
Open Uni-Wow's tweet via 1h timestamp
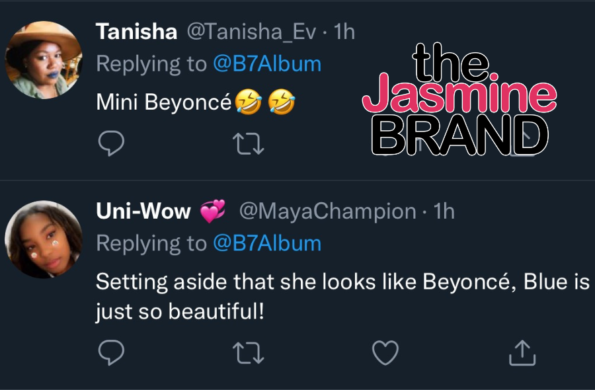(444, 211)
